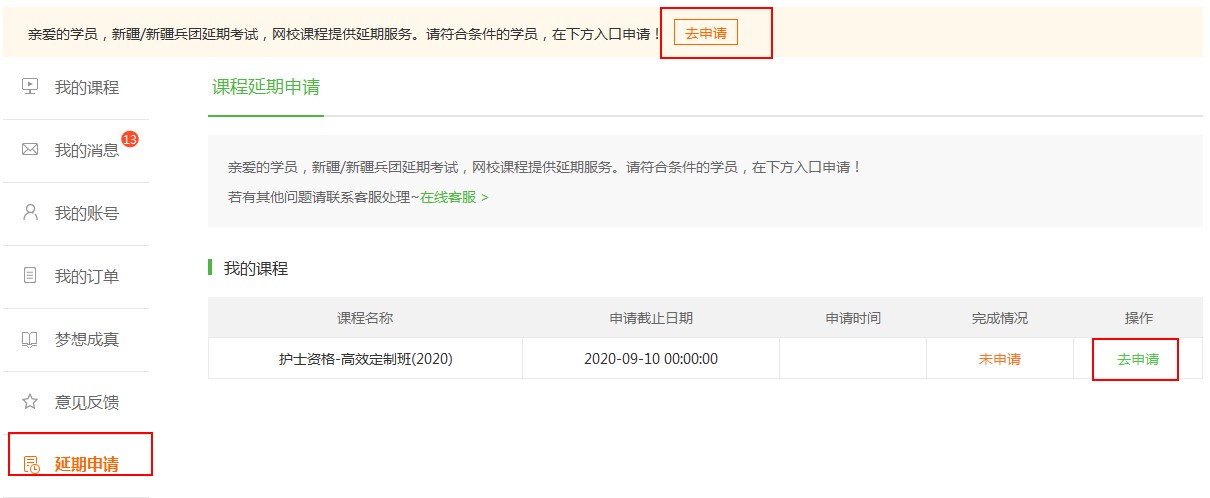Open 意见反馈 in the sidebar menu
Viewport: 1210px width, 498px height.
point(86,402)
